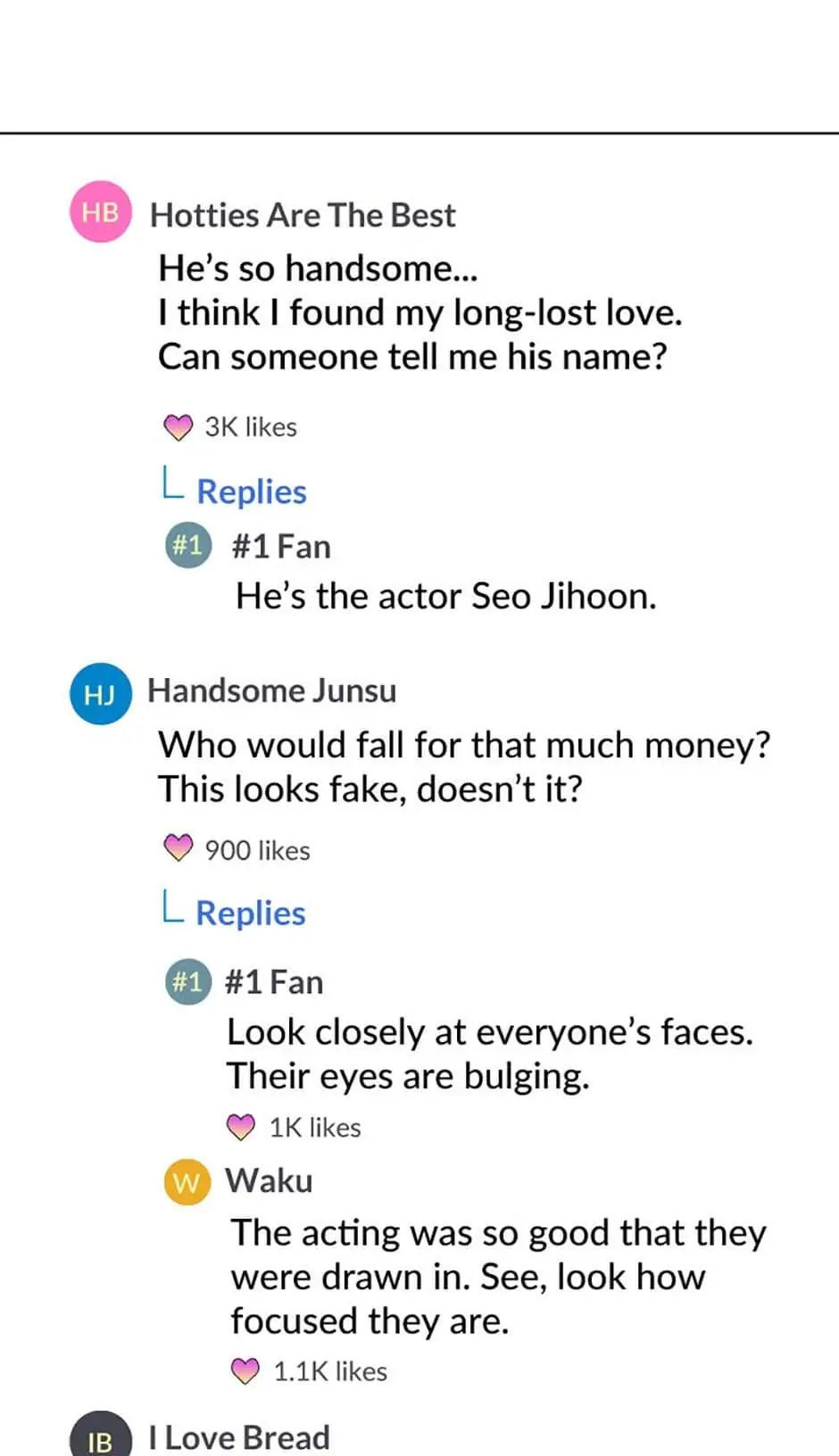Click #1 Fan avatar beside bulging eyes reply
The height and width of the screenshot is (1456, 839).
pos(187,981)
